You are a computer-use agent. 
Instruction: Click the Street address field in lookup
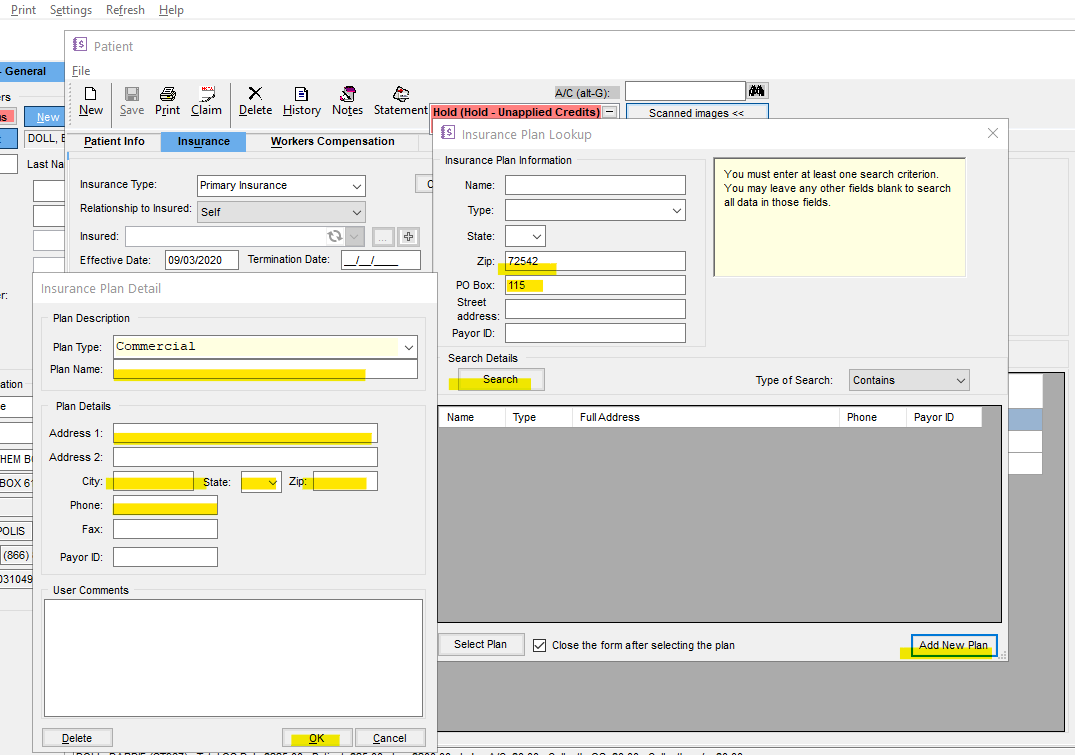[595, 309]
